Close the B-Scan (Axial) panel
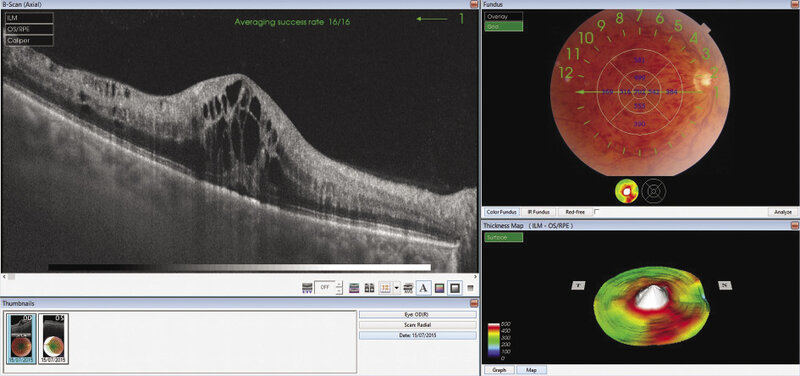 pyautogui.click(x=473, y=4)
